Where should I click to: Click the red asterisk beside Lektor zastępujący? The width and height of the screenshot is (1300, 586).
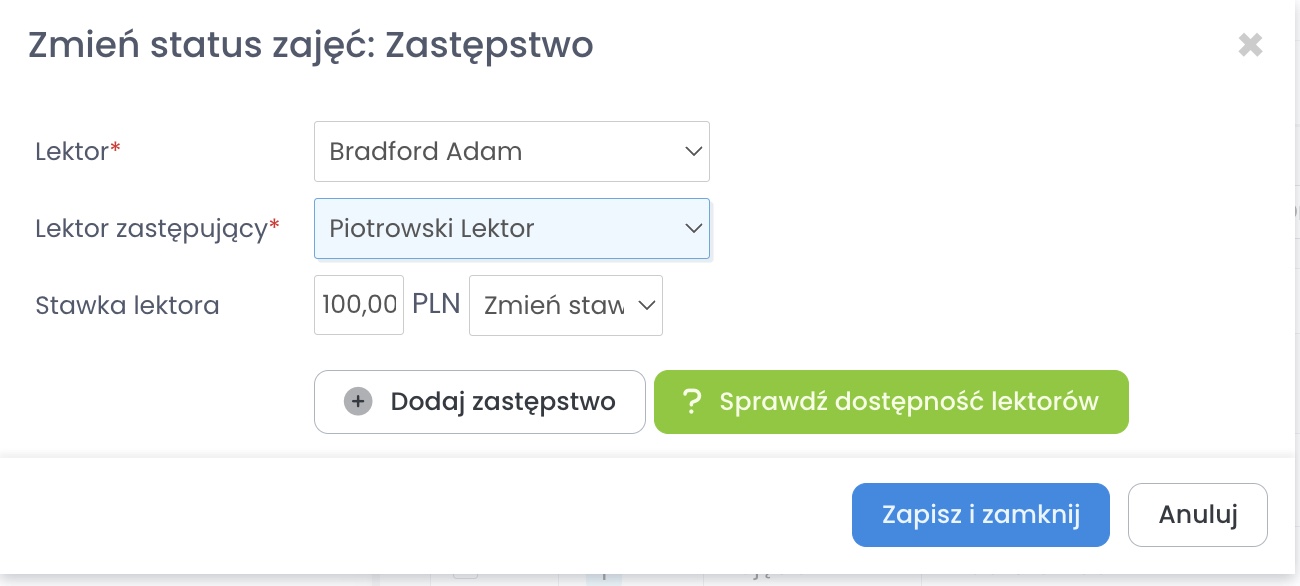pyautogui.click(x=274, y=226)
